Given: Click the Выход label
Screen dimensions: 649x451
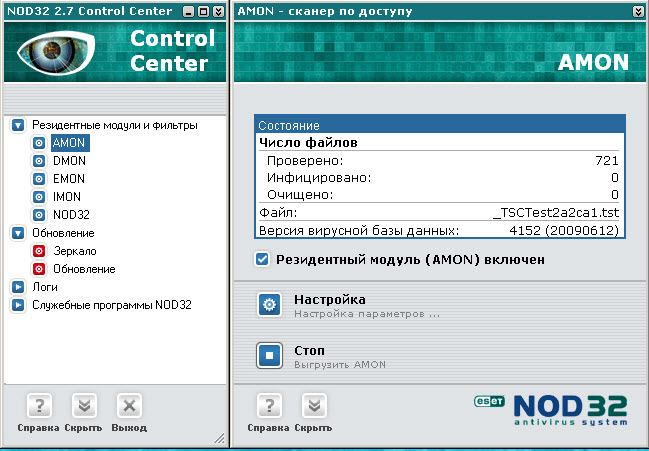Looking at the screenshot, I should click(x=129, y=428).
